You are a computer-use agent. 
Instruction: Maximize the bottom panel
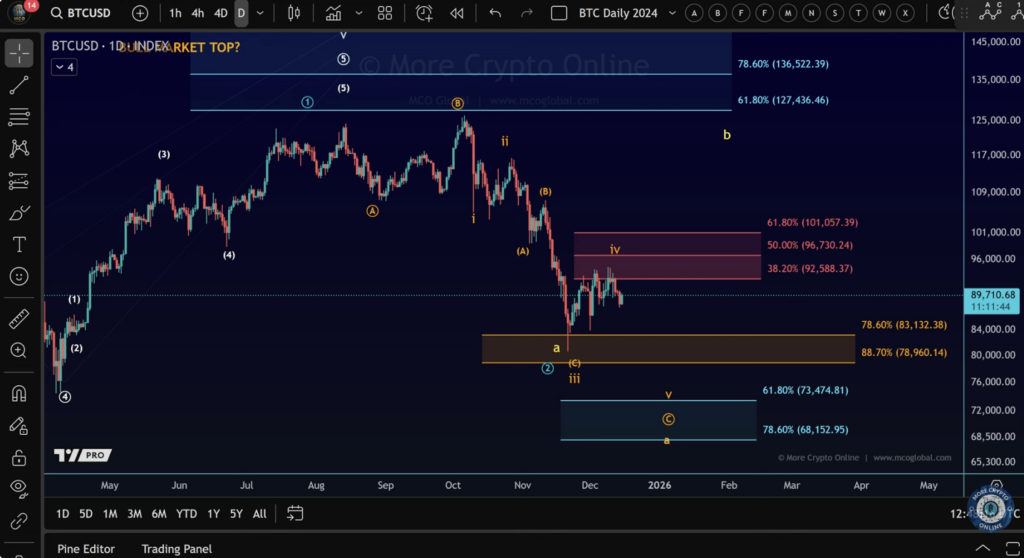click(x=1013, y=548)
